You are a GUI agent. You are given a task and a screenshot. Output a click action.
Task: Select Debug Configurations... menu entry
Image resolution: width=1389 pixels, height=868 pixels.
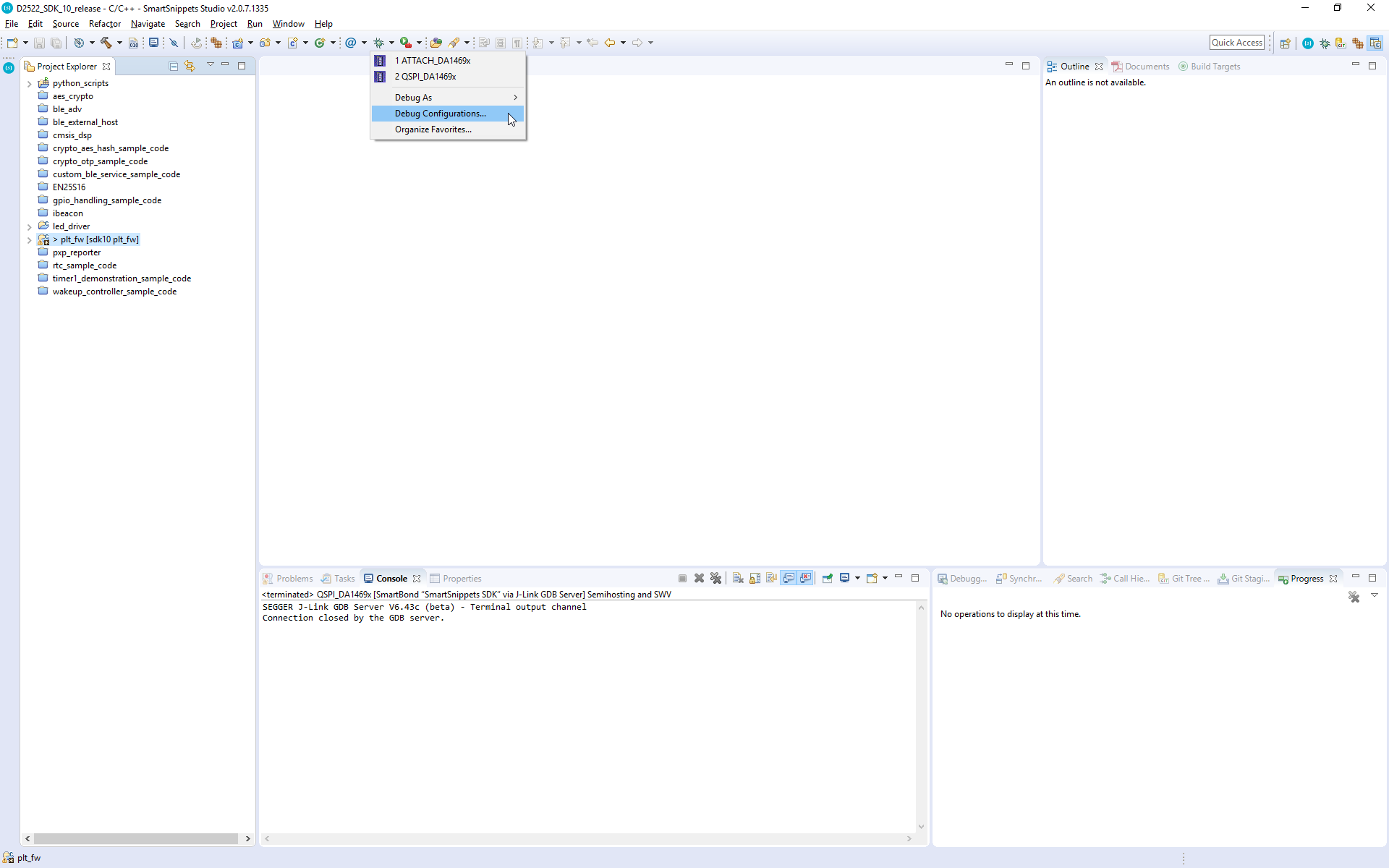pos(440,114)
